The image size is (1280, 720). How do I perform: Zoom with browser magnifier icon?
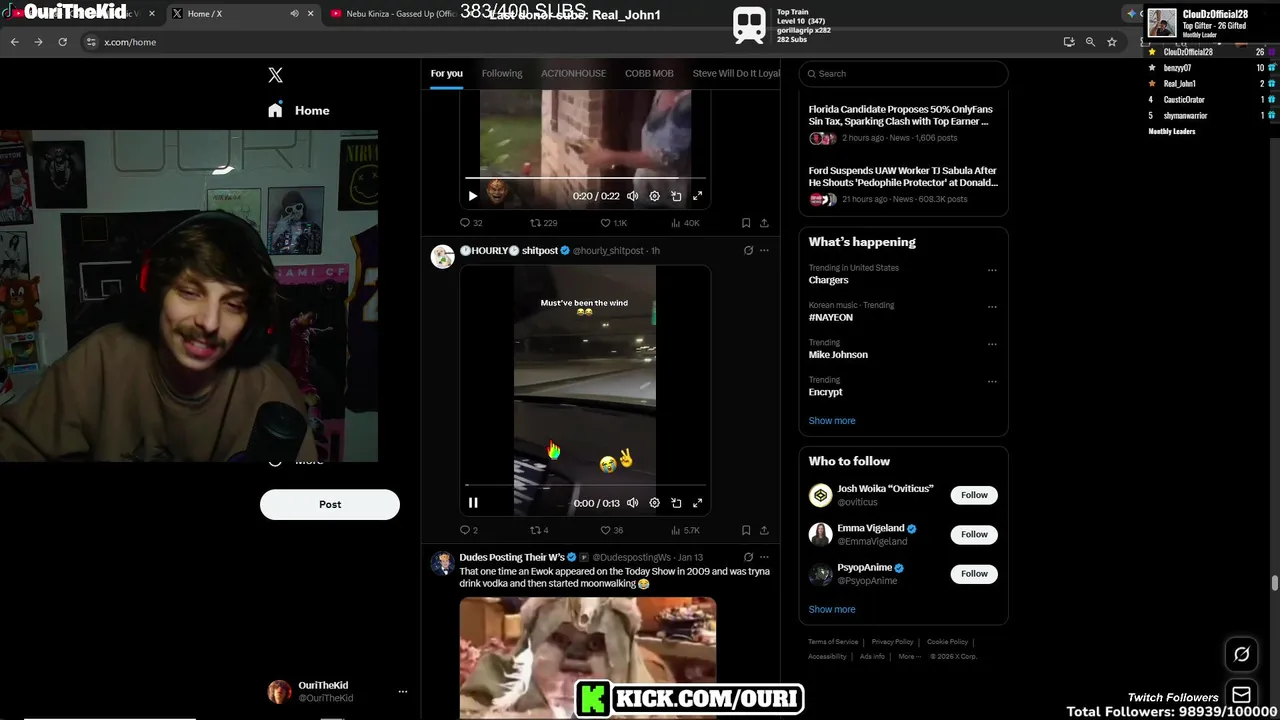click(x=1090, y=42)
